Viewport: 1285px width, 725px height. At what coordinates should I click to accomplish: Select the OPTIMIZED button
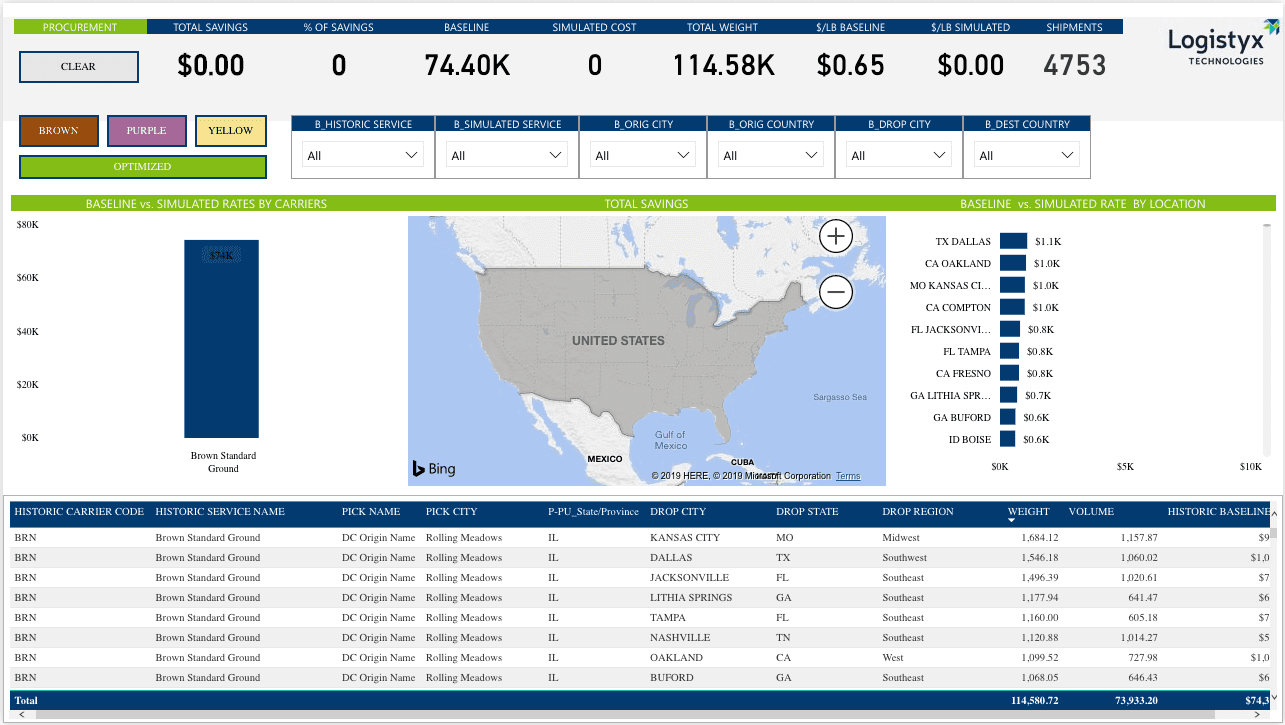pyautogui.click(x=143, y=167)
